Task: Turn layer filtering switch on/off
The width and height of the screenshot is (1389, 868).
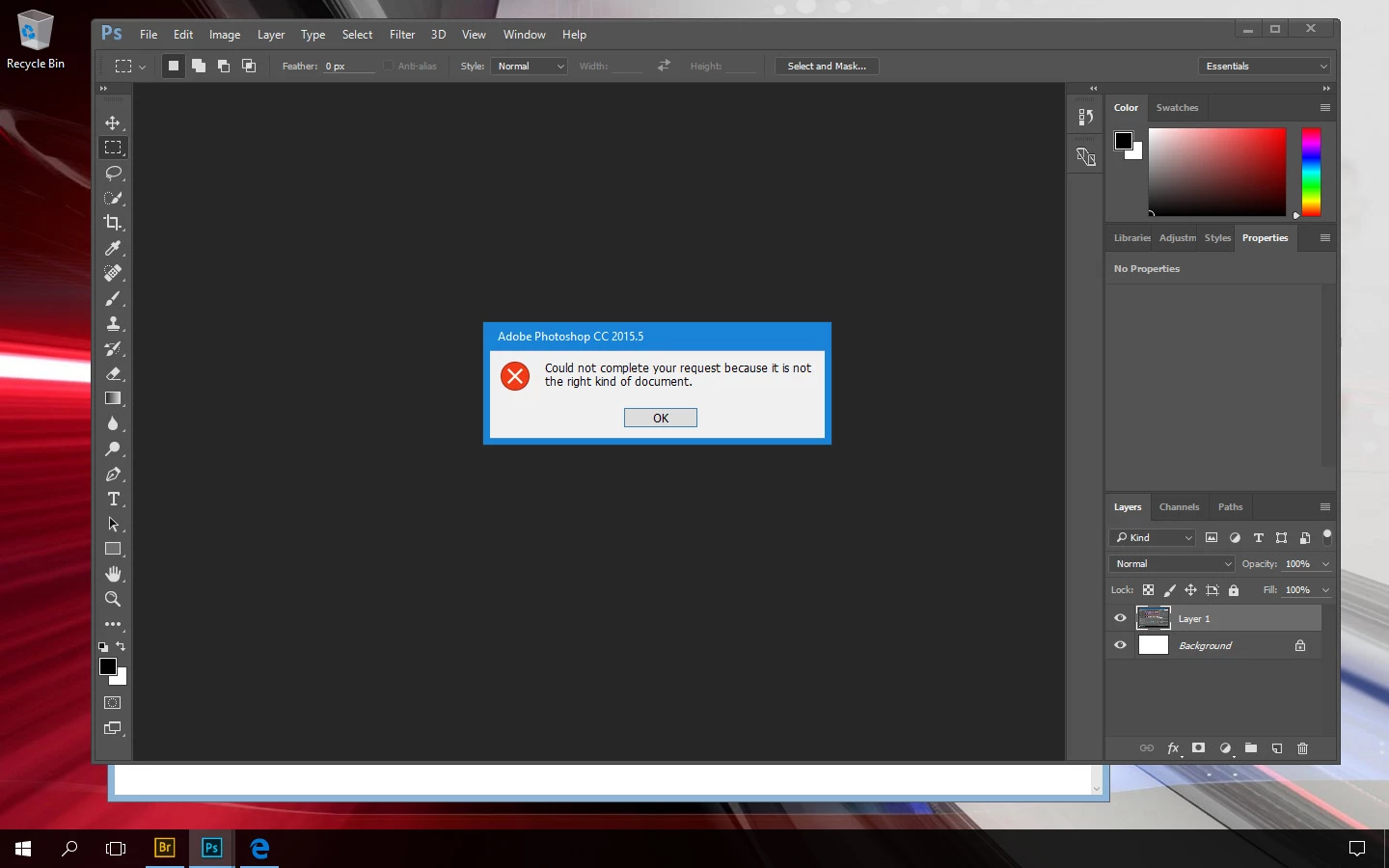Action: 1327,537
